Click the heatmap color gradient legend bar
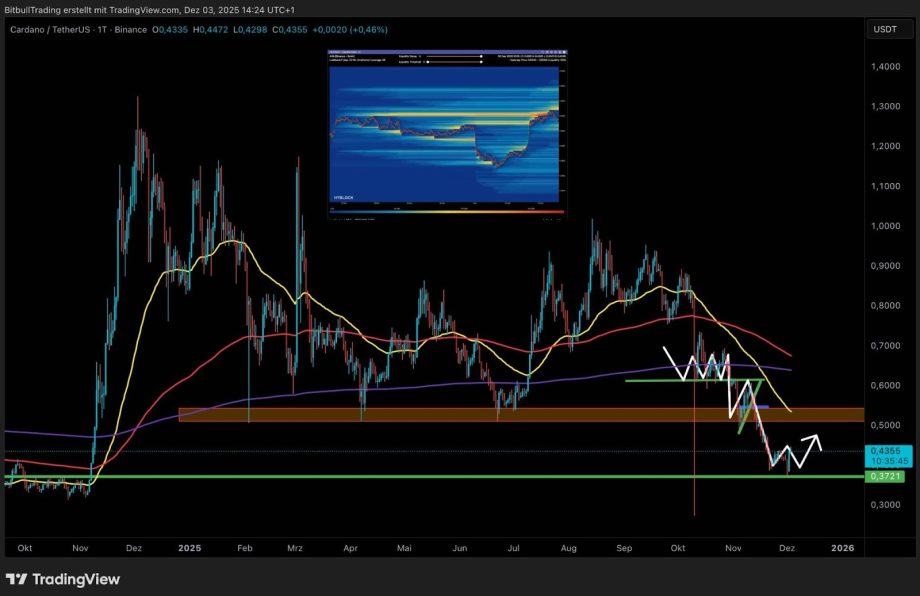The image size is (920, 596). (447, 212)
